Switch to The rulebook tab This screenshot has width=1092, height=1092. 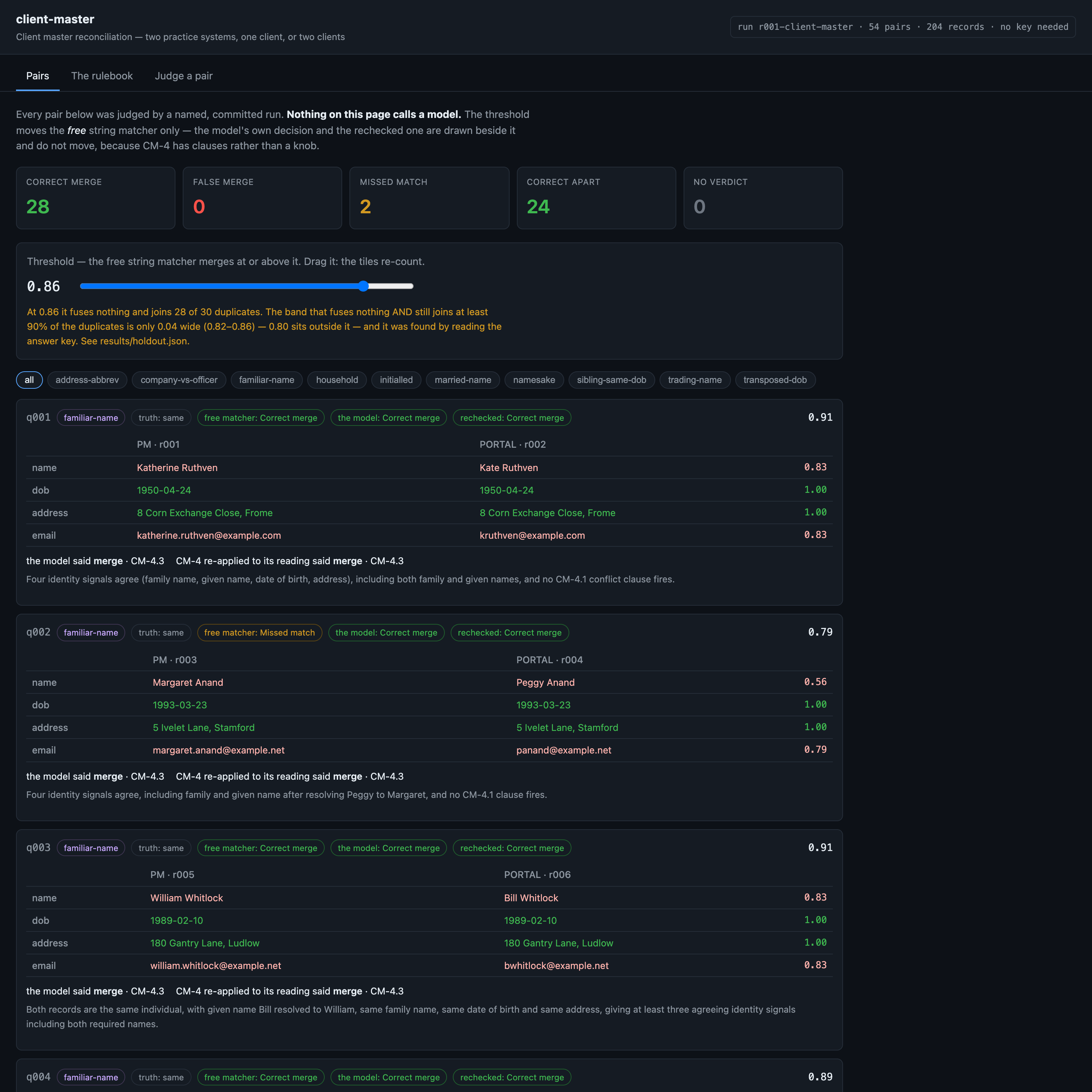tap(102, 76)
